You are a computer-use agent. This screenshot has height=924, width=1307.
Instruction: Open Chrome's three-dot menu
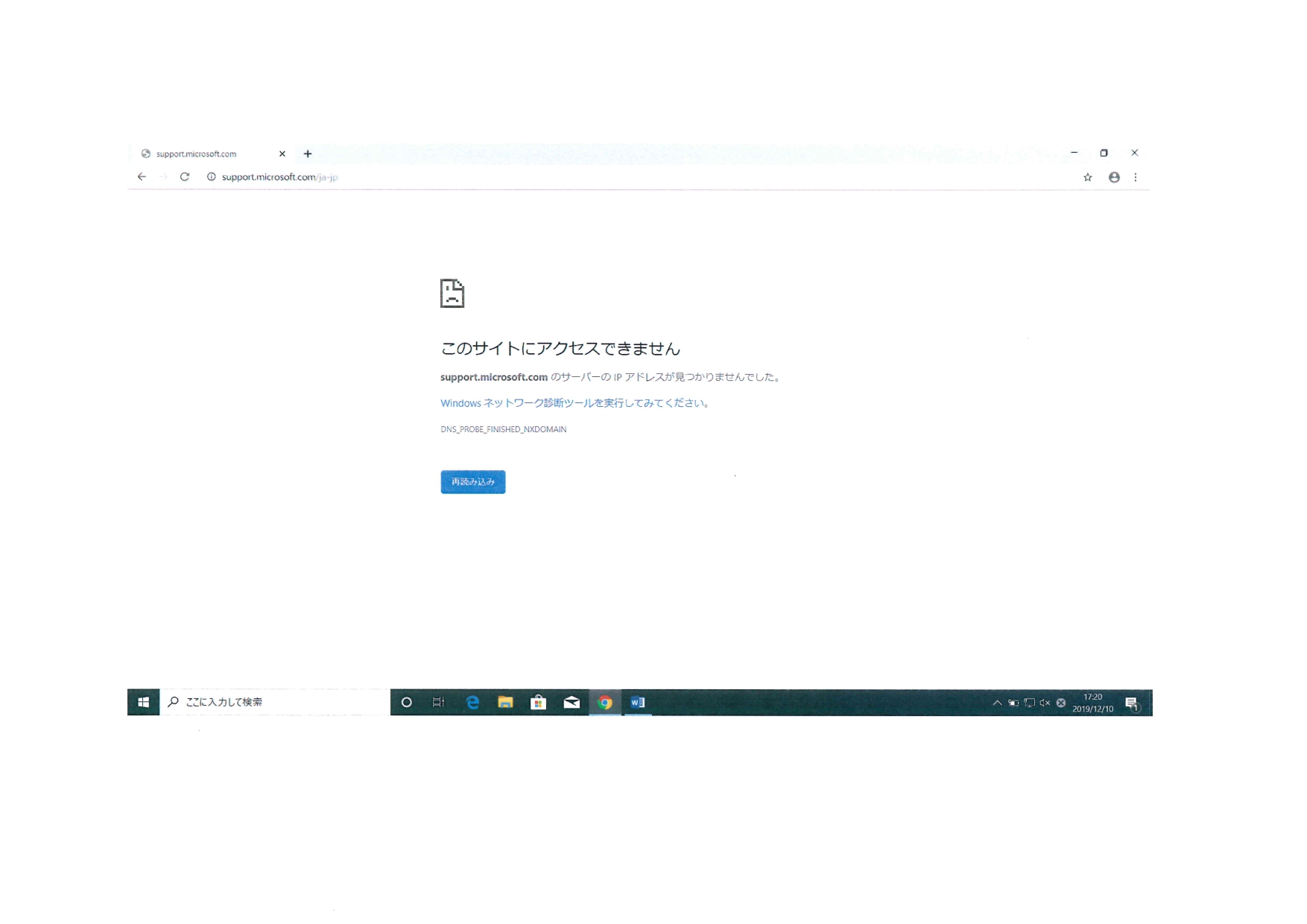coord(1136,177)
